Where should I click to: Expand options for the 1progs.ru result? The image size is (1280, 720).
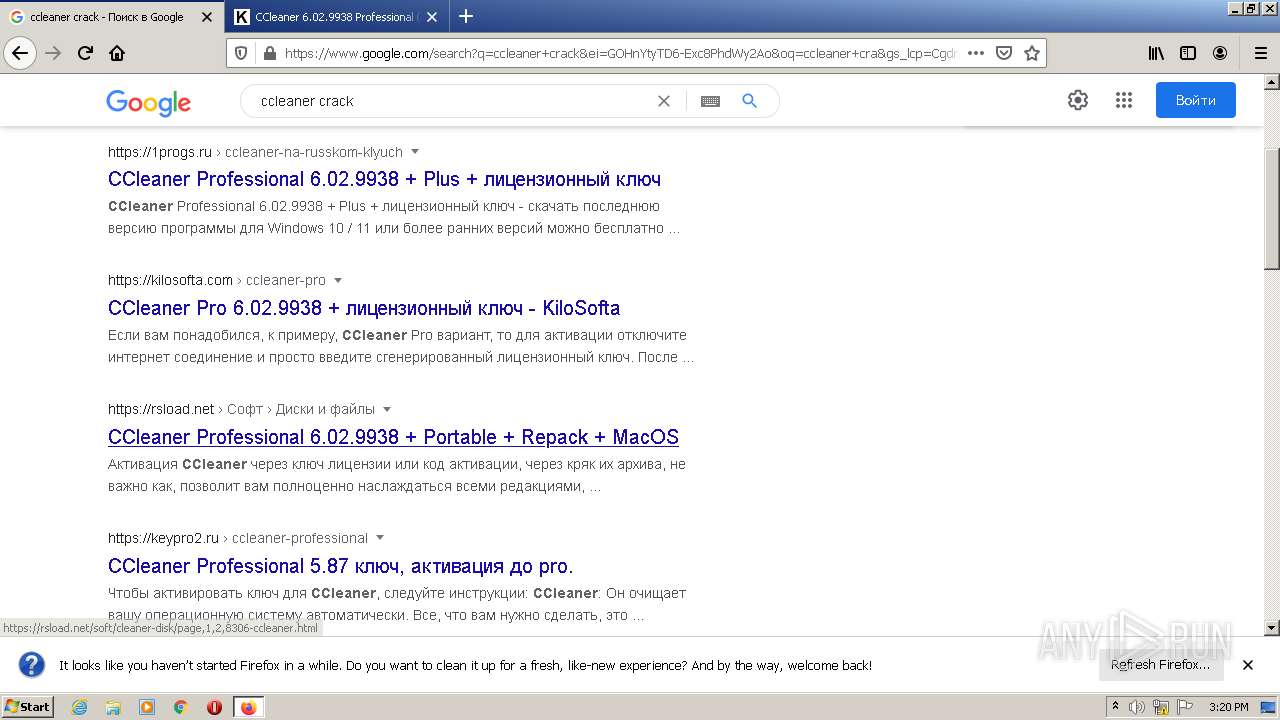[x=415, y=152]
